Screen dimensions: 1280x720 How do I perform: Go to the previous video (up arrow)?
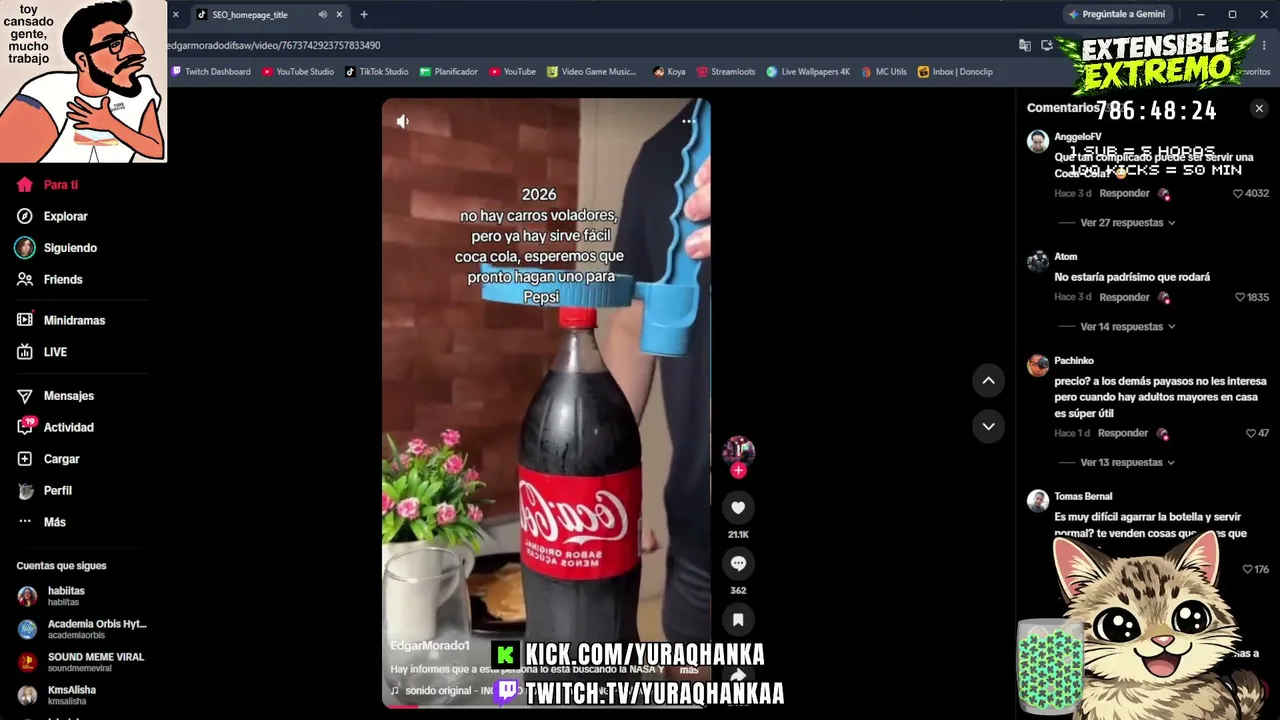tap(988, 380)
